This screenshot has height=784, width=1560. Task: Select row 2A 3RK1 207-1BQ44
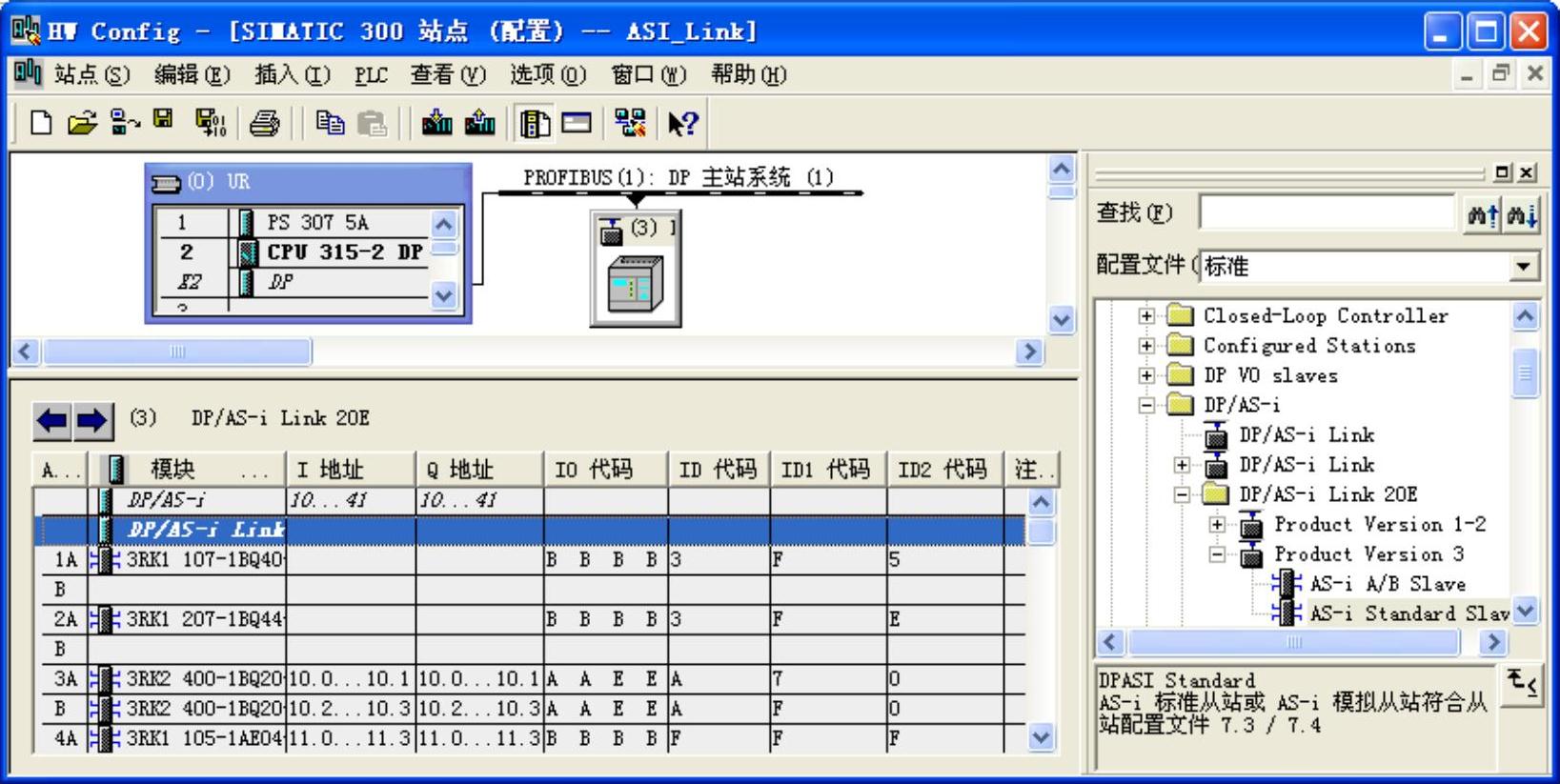529,619
